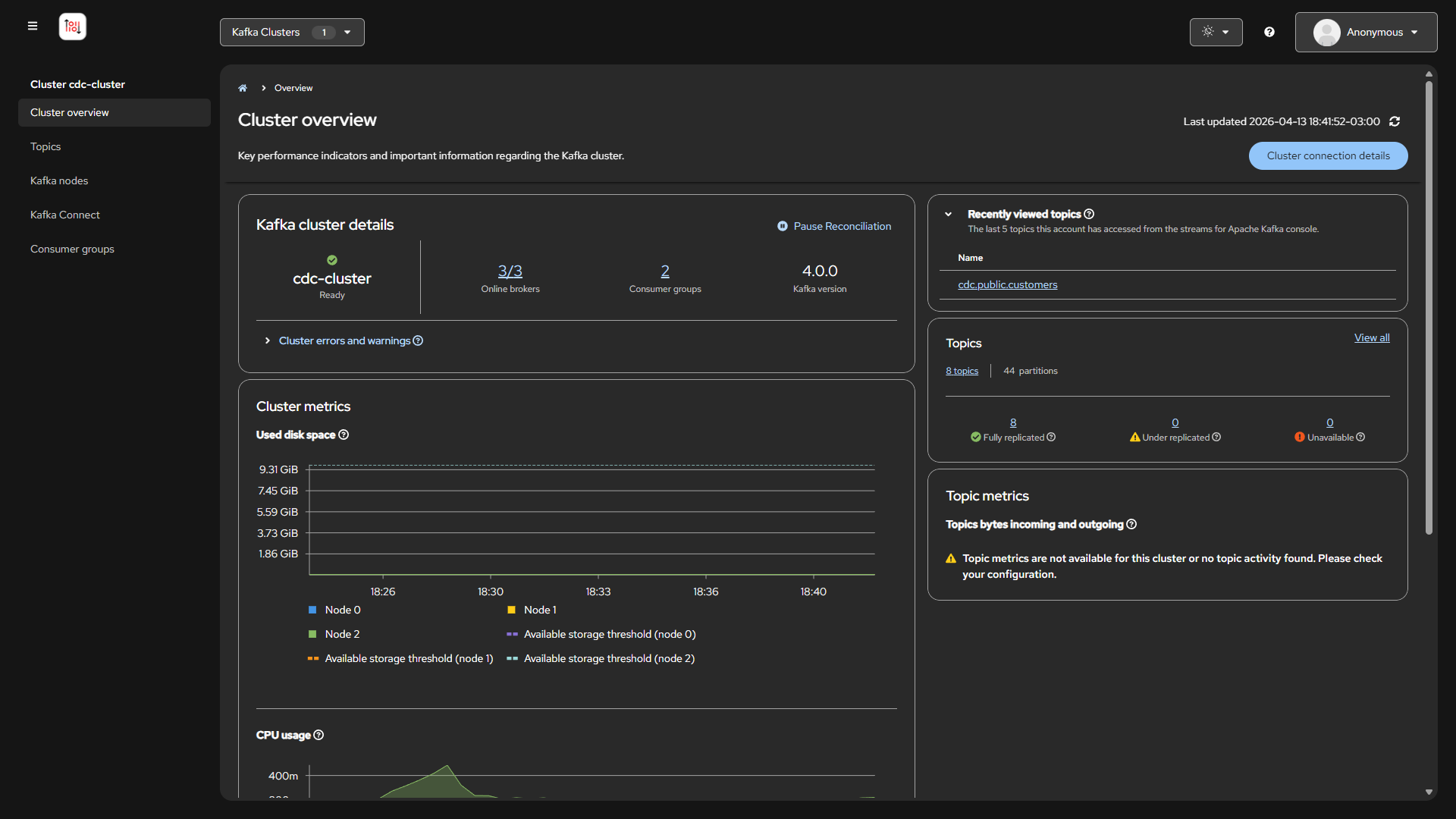Refresh the last updated timestamp
This screenshot has width=1456, height=819.
click(x=1395, y=121)
